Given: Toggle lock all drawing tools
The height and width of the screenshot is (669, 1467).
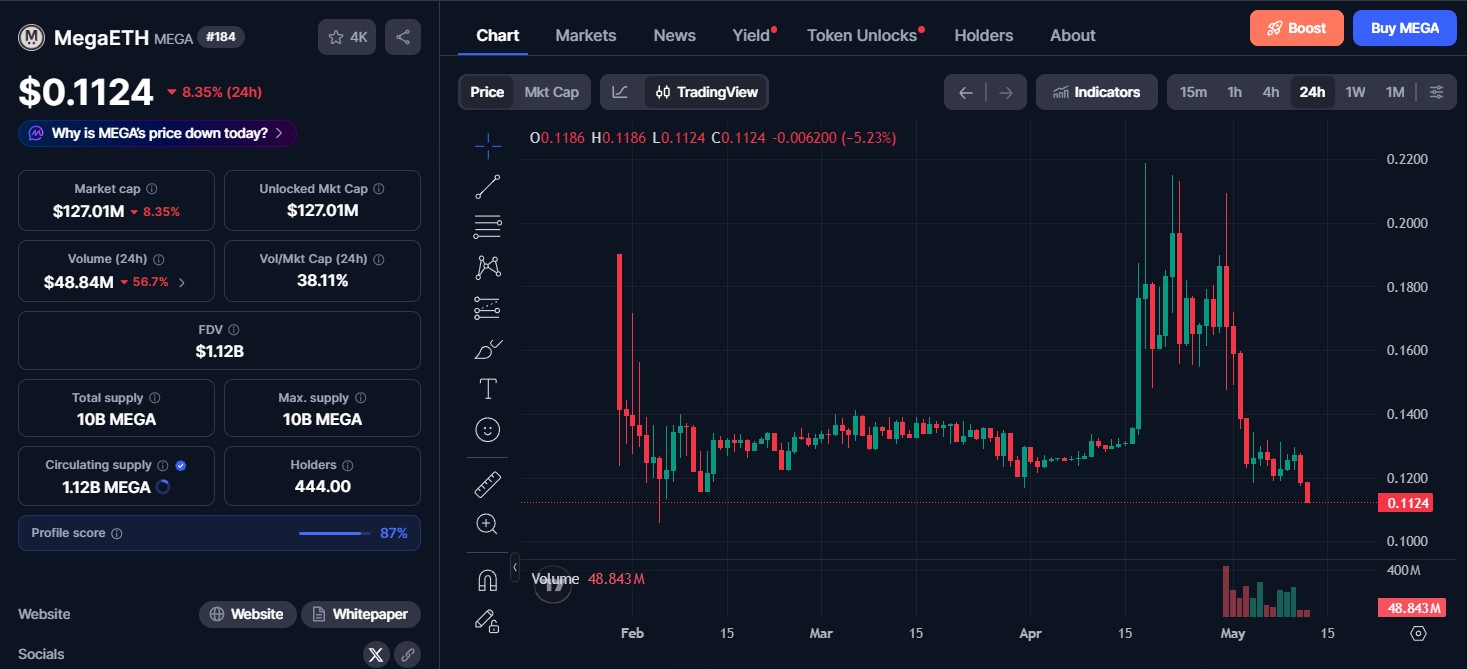Looking at the screenshot, I should coord(487,621).
